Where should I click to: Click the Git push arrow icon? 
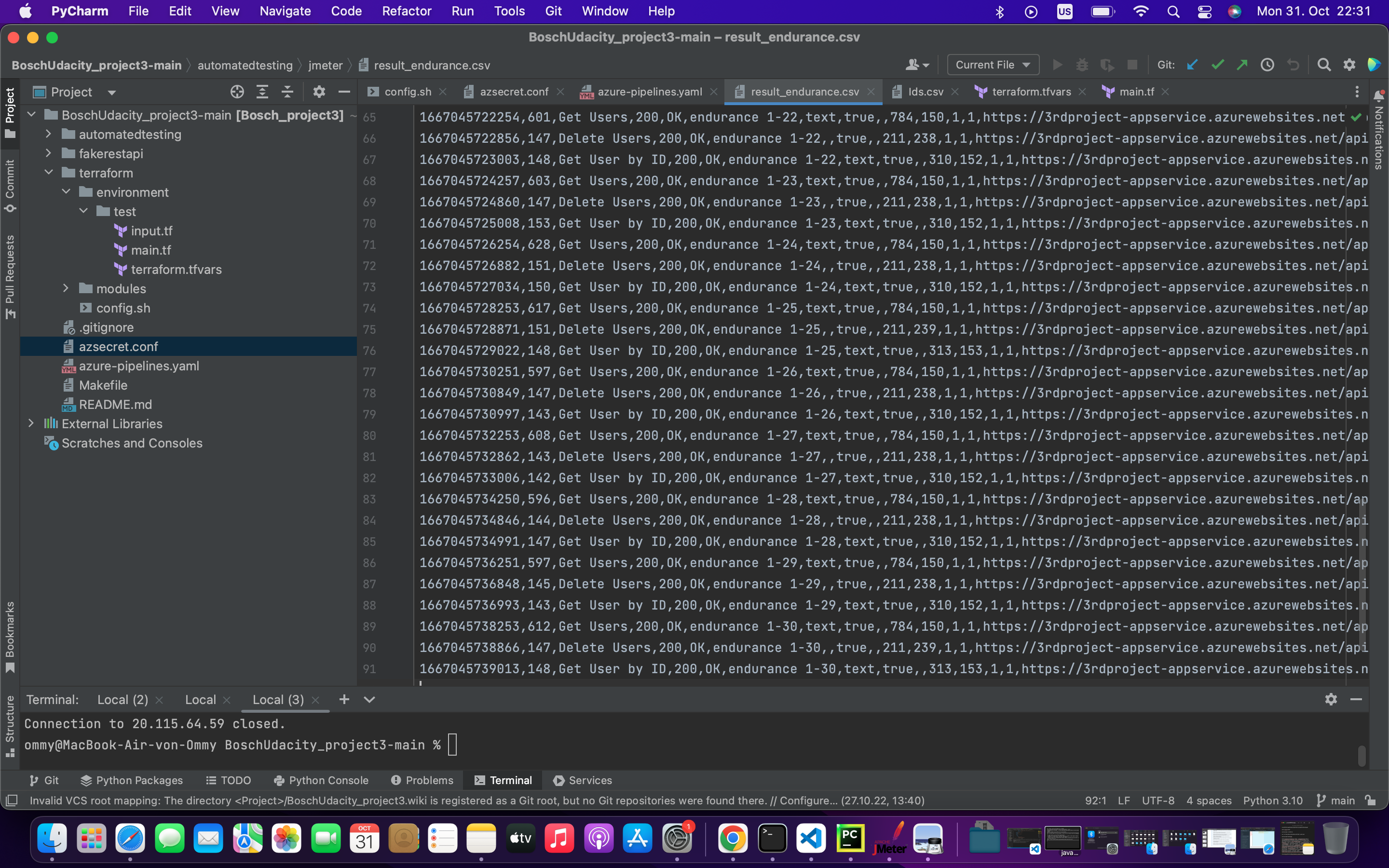pos(1242,65)
